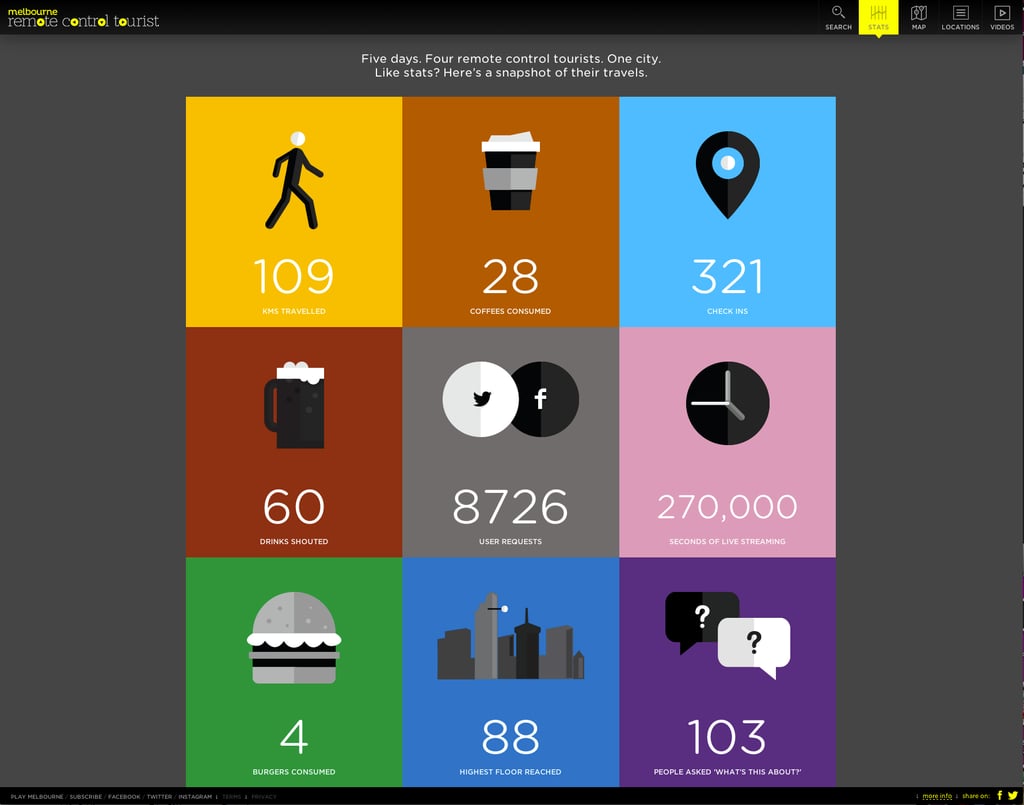Select the Stats tab in header
The height and width of the screenshot is (805, 1024).
[878, 18]
